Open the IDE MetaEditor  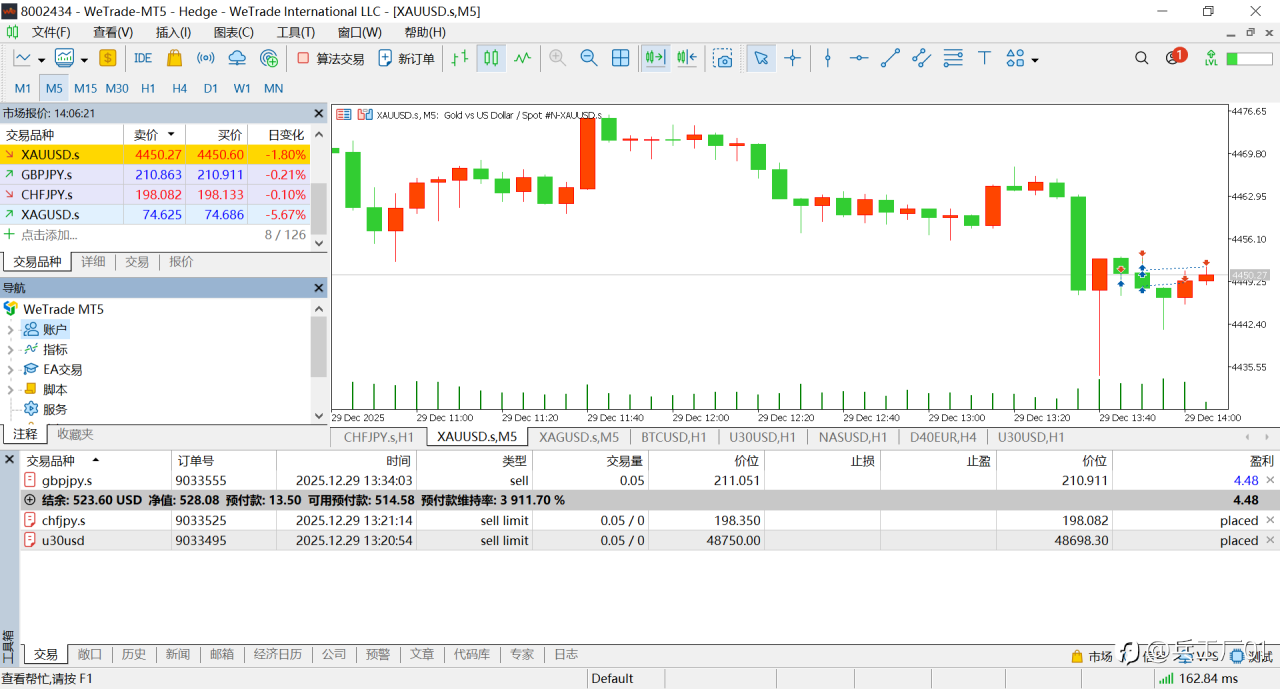tap(143, 58)
